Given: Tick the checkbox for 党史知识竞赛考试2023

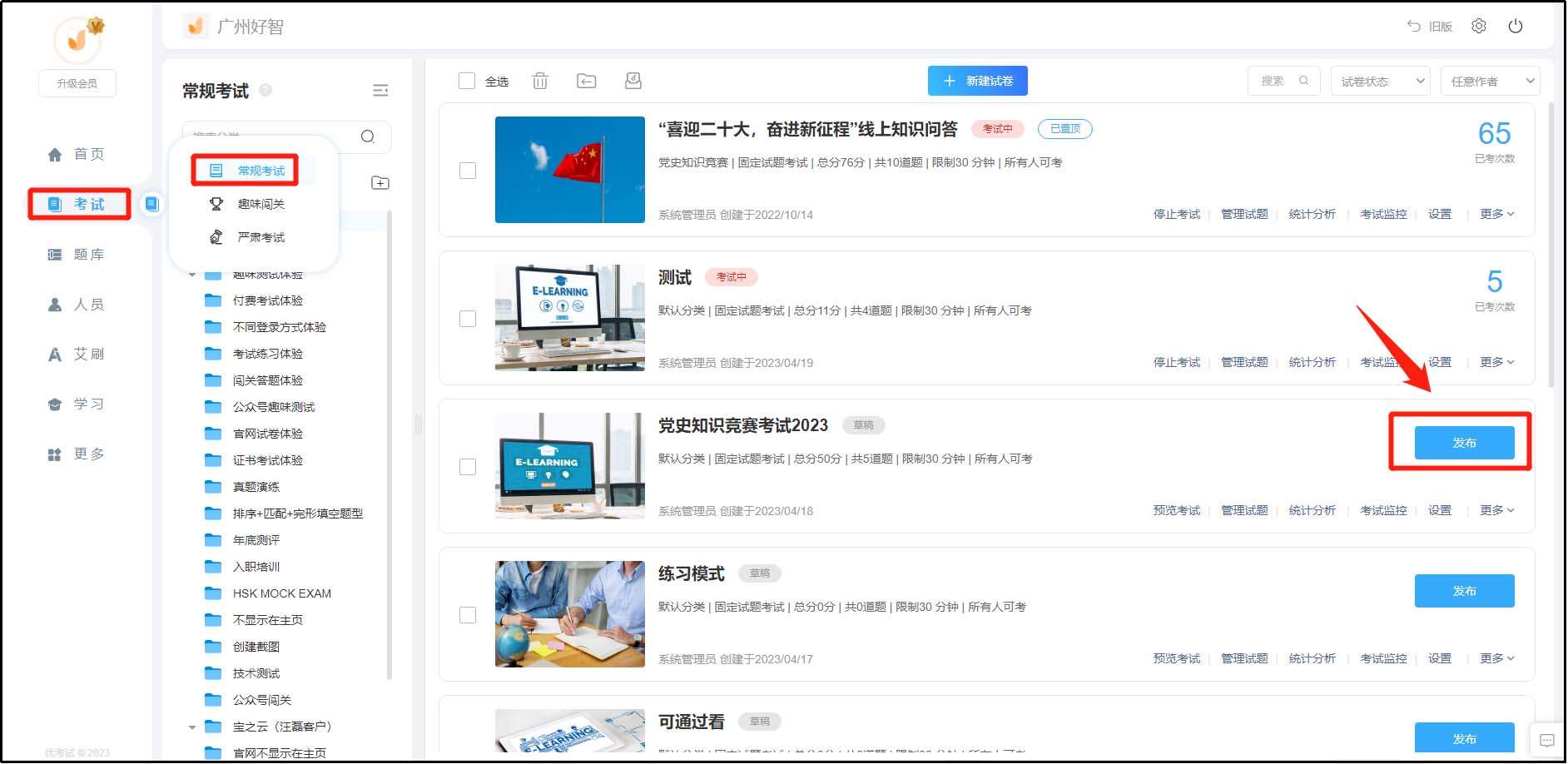Looking at the screenshot, I should tap(468, 468).
